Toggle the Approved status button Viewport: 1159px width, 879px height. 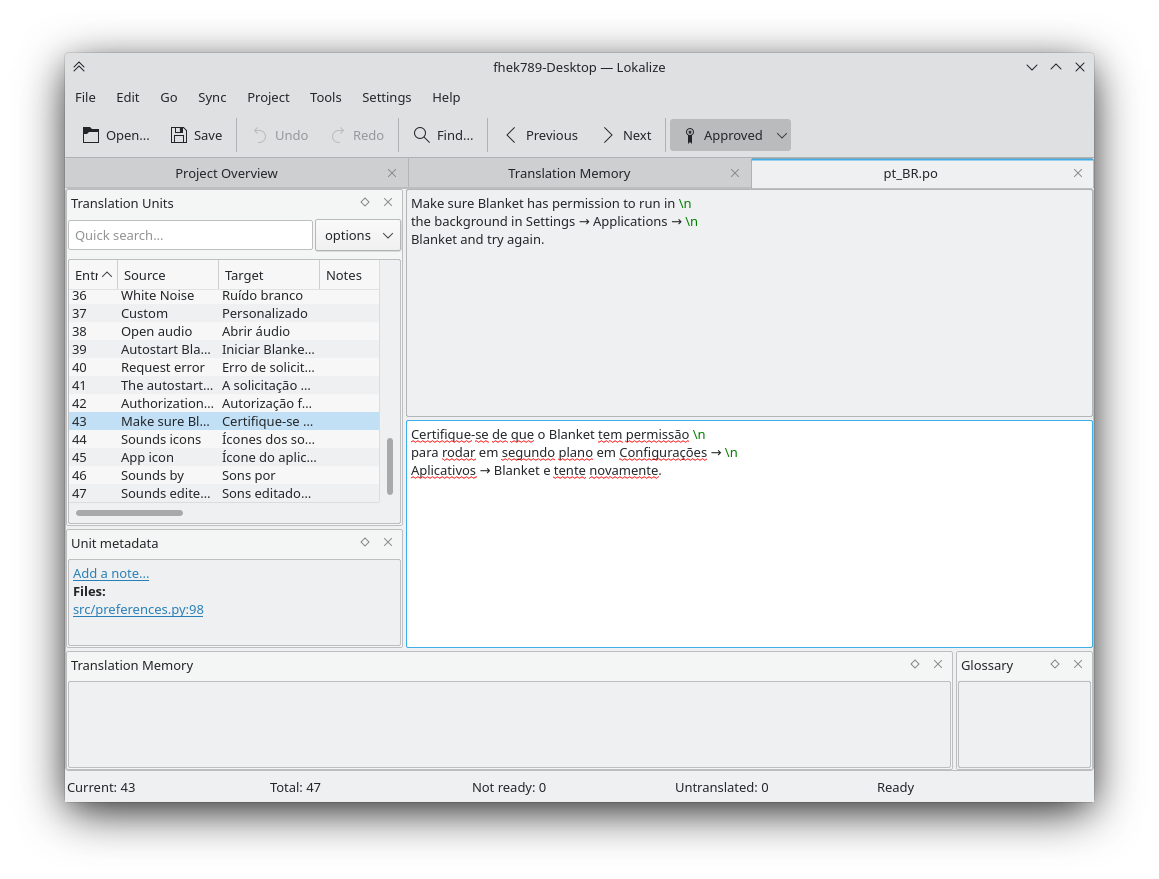coord(720,135)
